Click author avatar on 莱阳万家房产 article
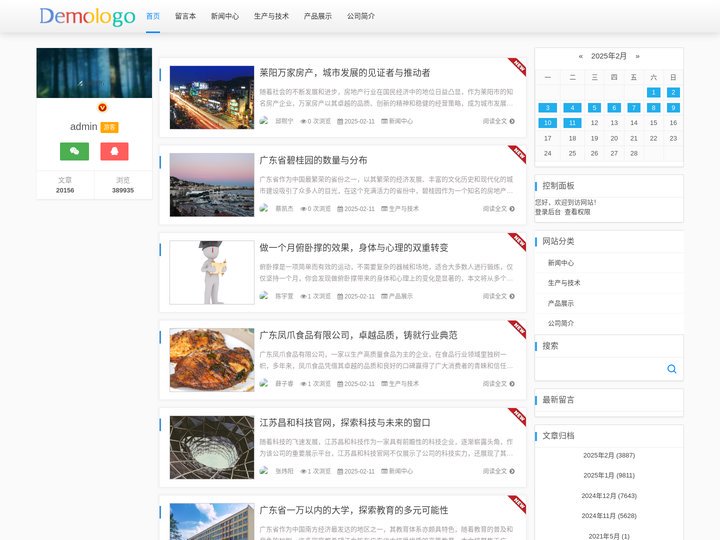Screen dimensions: 720x540 click(x=264, y=121)
